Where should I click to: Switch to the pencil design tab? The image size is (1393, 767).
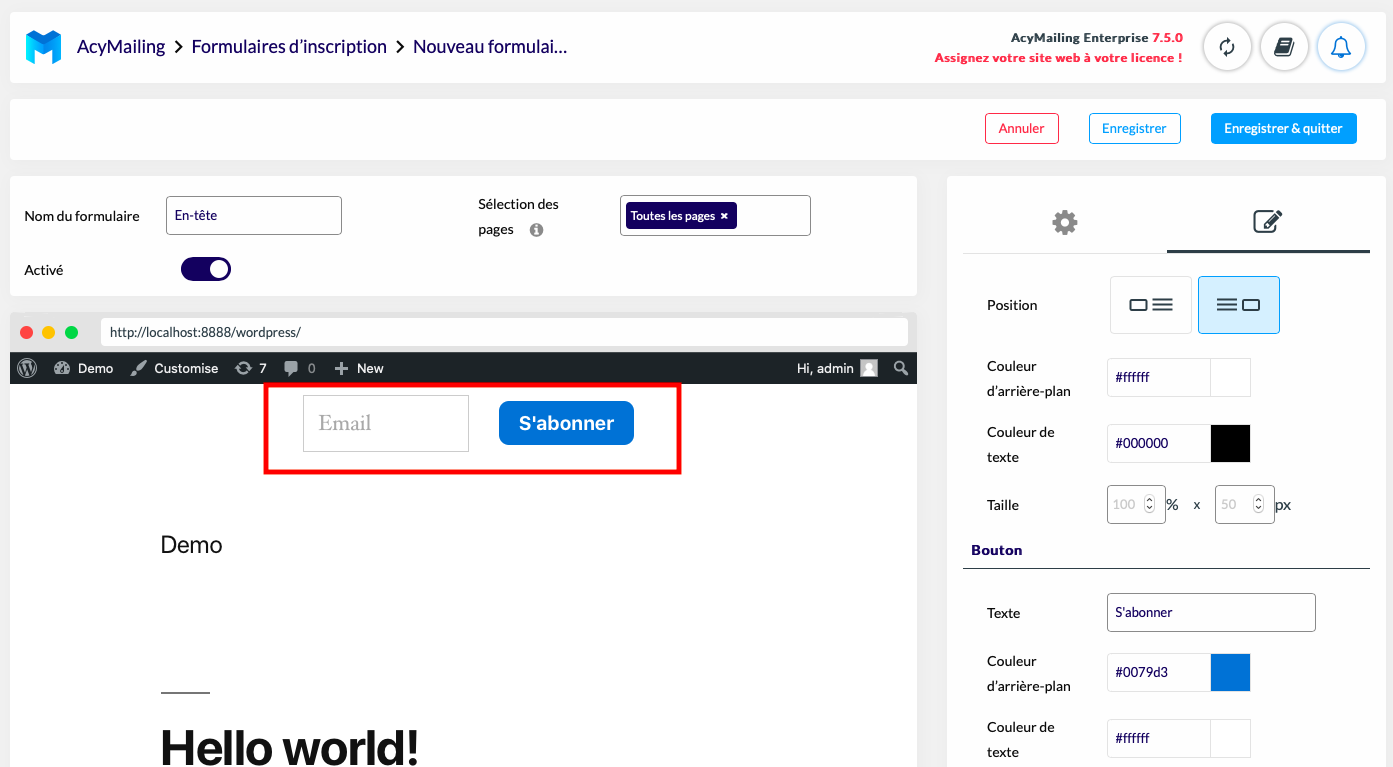tap(1268, 222)
